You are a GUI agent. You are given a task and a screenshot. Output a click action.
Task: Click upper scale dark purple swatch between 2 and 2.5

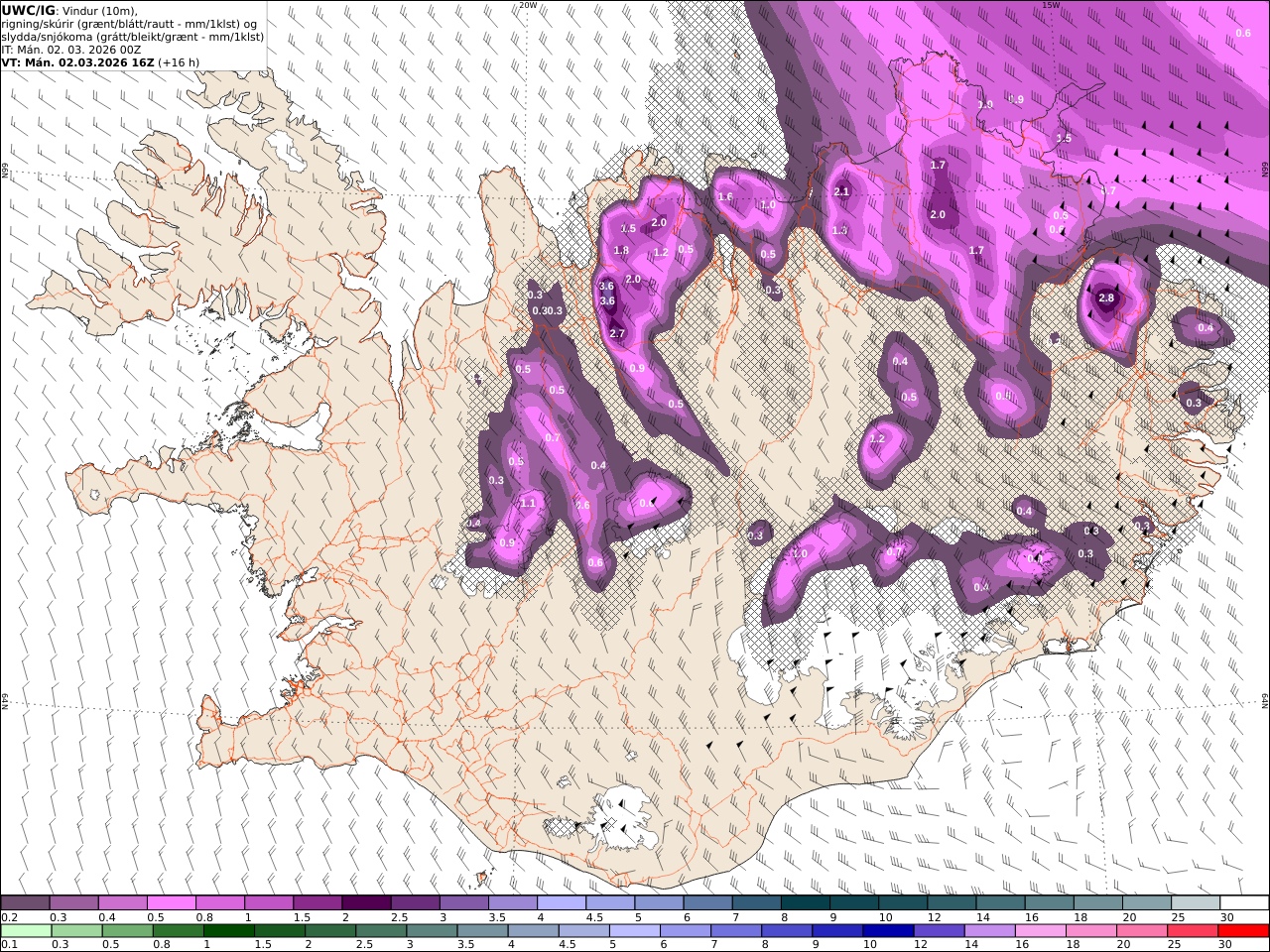366,902
